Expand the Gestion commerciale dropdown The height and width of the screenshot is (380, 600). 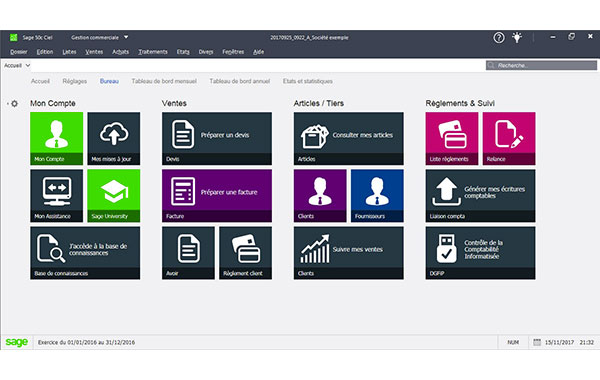pyautogui.click(x=99, y=38)
